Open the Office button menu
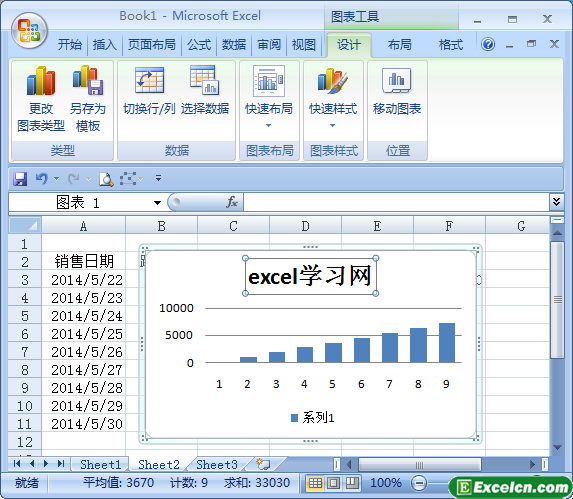 click(x=29, y=31)
